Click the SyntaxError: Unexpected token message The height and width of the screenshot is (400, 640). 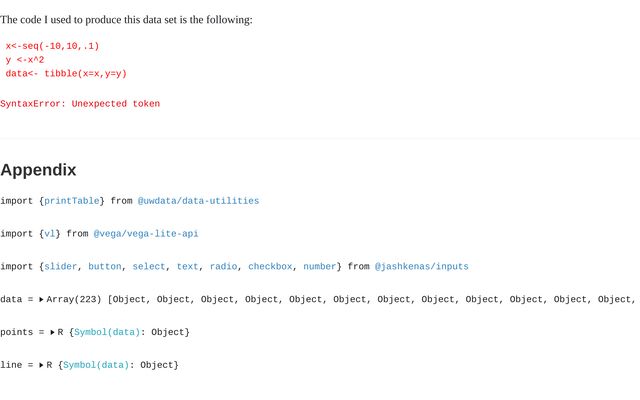(x=80, y=104)
